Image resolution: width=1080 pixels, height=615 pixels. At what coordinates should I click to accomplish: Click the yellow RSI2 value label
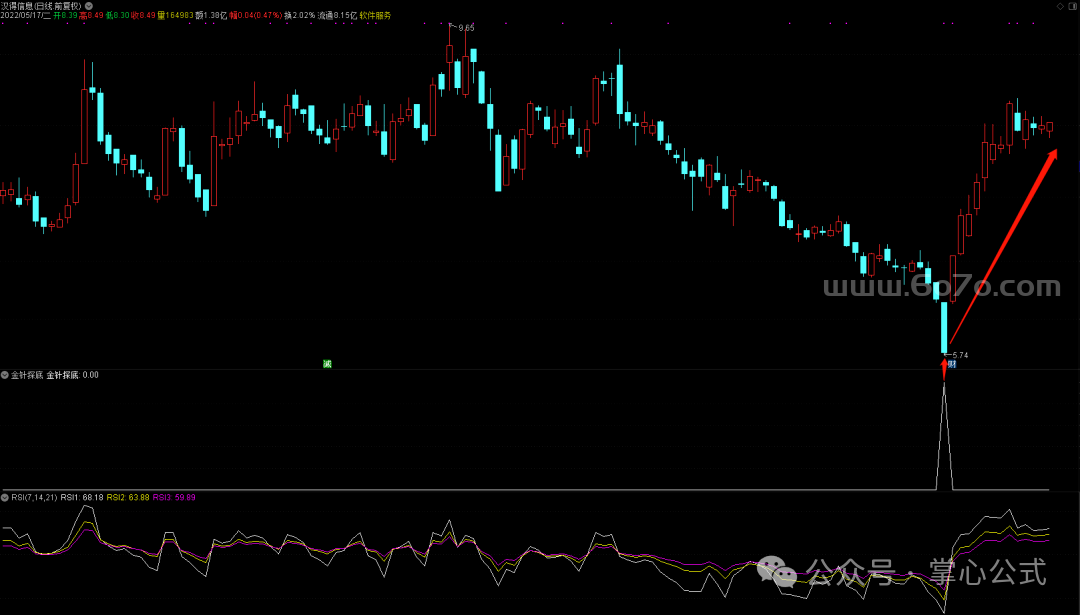[x=128, y=497]
